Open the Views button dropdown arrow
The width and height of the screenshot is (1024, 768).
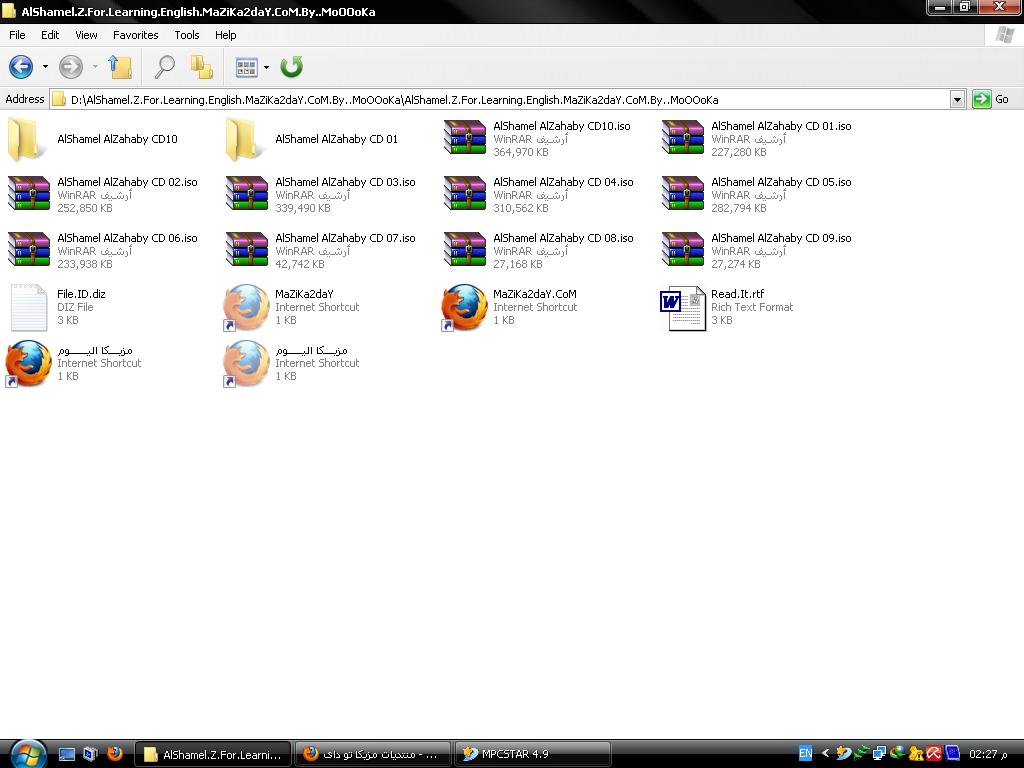(266, 67)
